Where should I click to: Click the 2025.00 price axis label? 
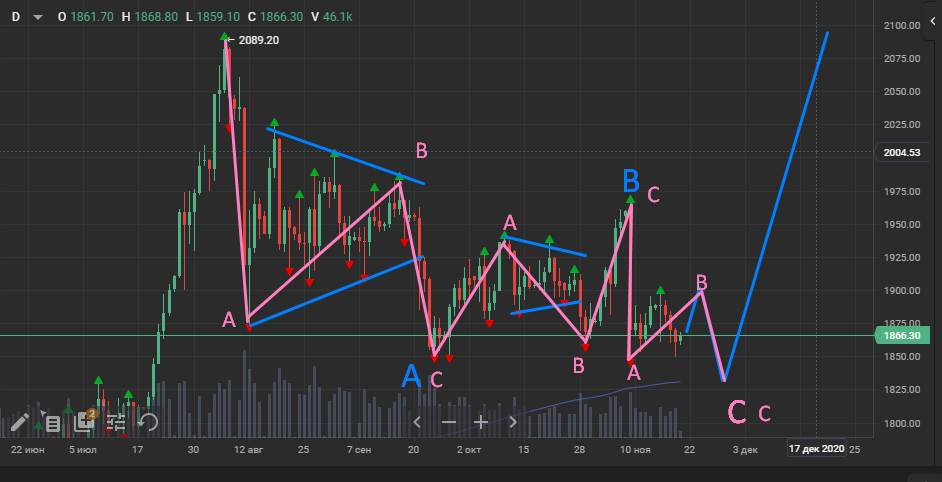(903, 124)
